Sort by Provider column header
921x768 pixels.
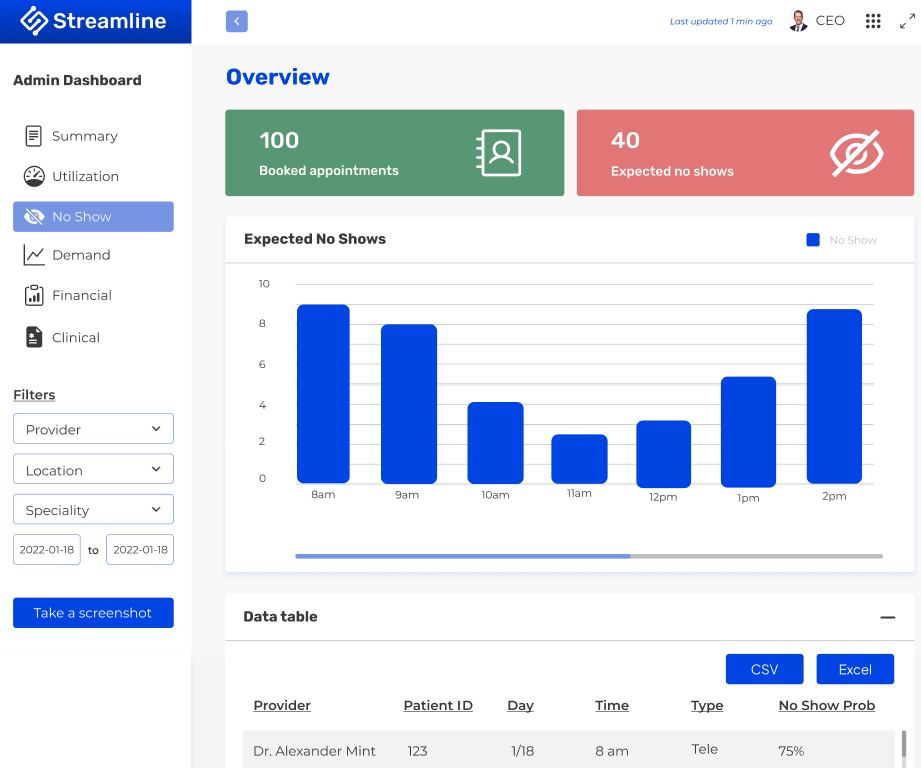coord(282,705)
